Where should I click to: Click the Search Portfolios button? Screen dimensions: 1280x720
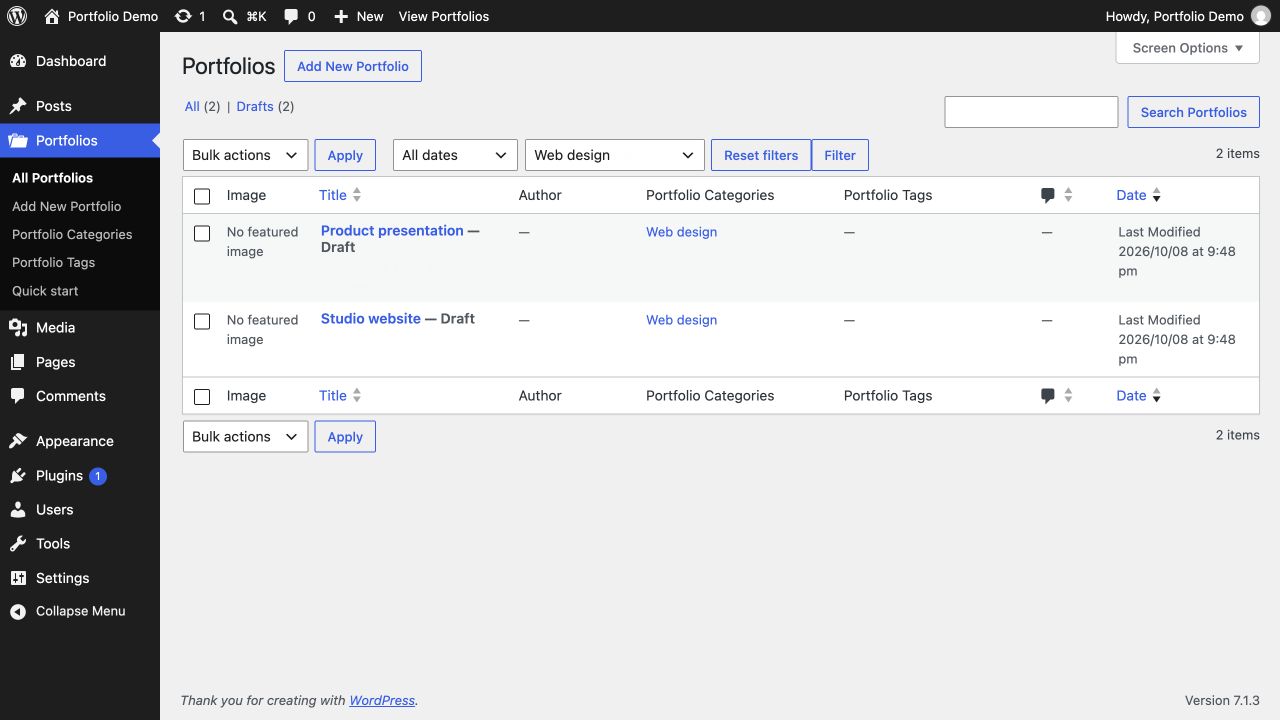point(1193,112)
